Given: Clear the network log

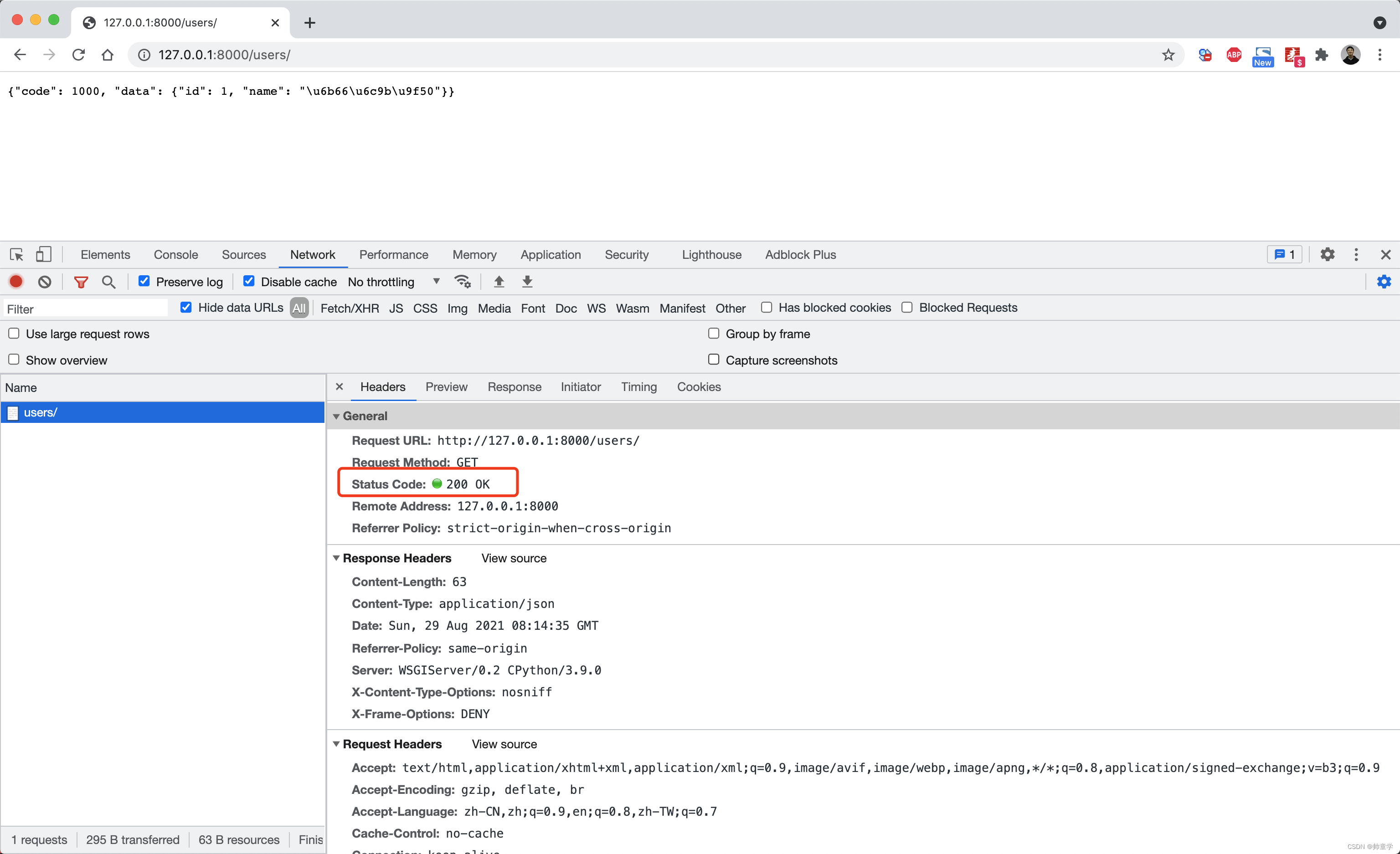Looking at the screenshot, I should pyautogui.click(x=44, y=281).
